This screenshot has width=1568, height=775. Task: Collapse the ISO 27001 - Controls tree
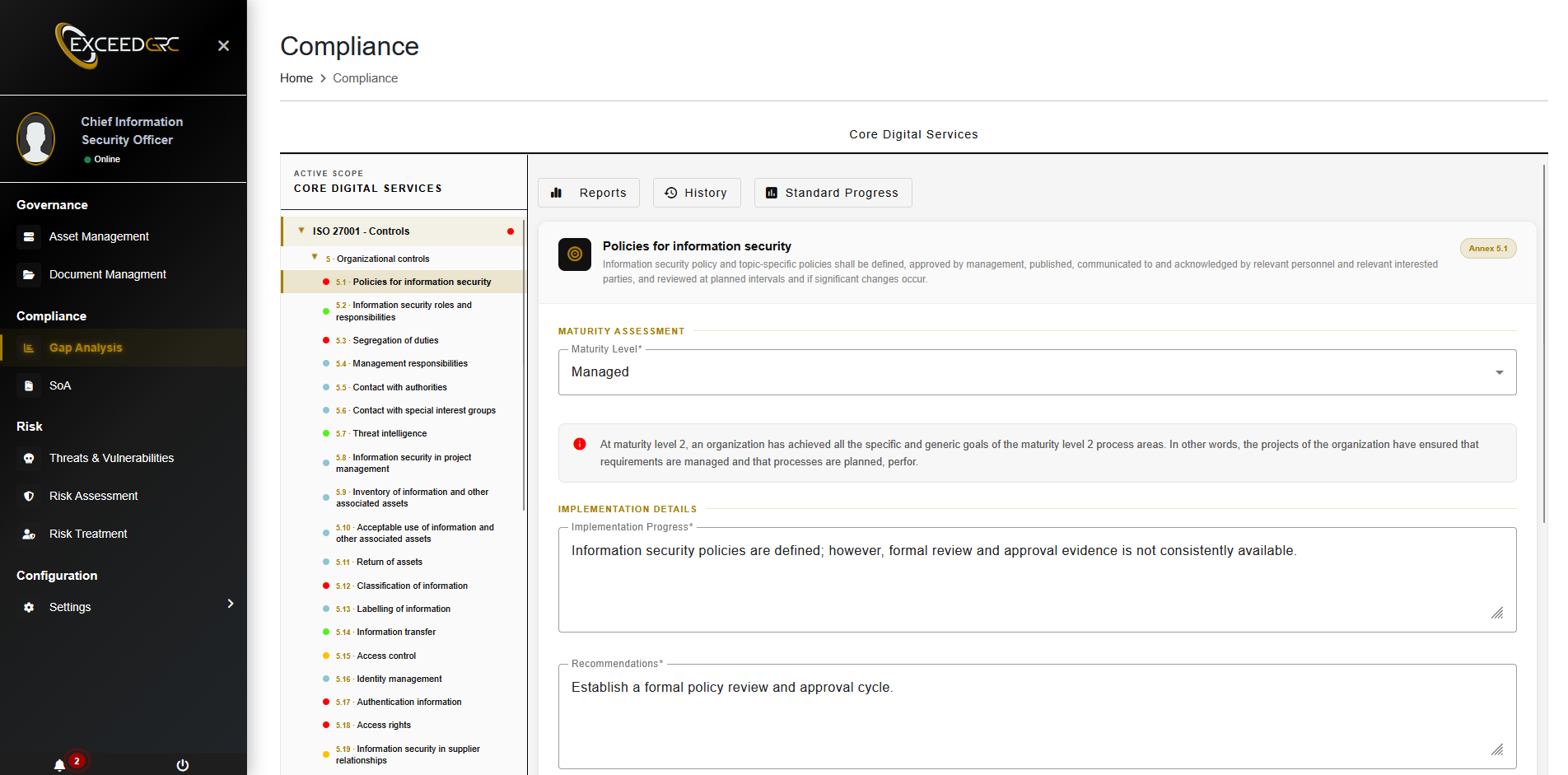click(x=301, y=231)
